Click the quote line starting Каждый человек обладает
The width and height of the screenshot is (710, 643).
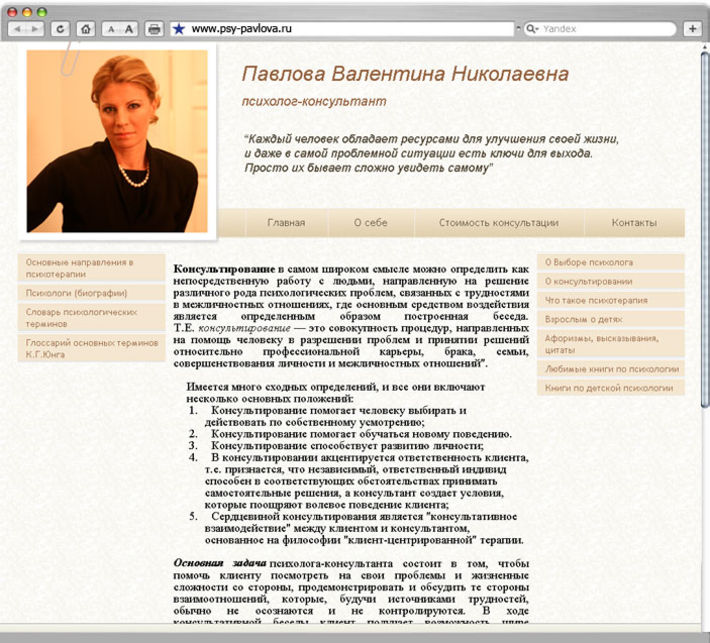pyautogui.click(x=432, y=139)
